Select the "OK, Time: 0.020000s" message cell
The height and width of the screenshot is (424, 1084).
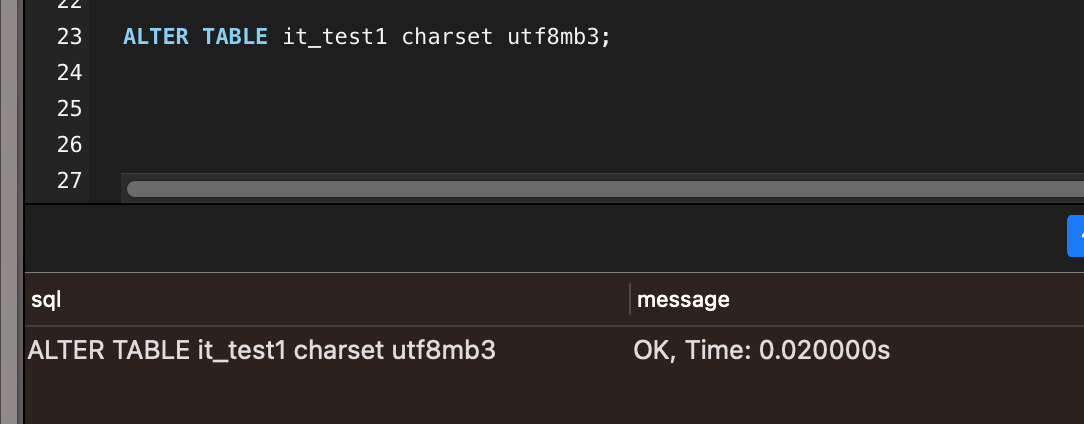[x=761, y=351]
